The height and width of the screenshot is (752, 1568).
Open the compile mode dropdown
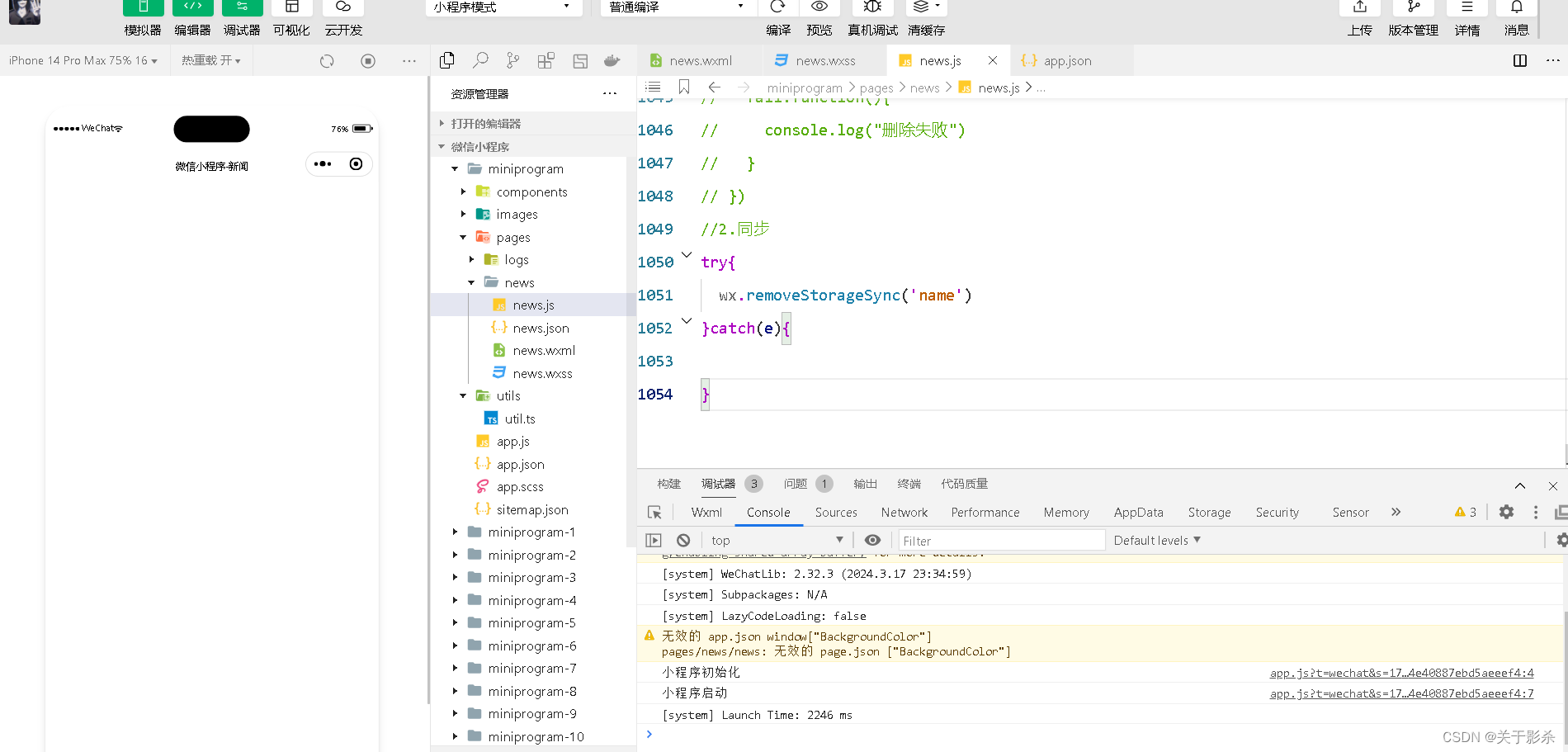677,7
